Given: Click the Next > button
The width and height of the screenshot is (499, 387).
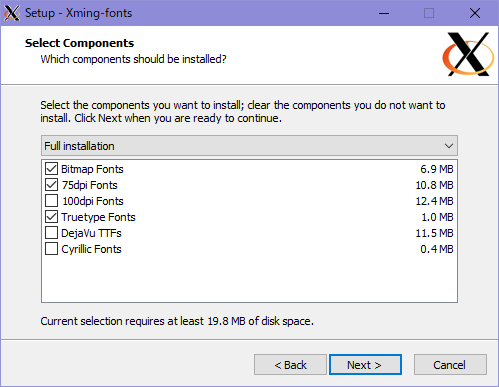Looking at the screenshot, I should (x=365, y=365).
